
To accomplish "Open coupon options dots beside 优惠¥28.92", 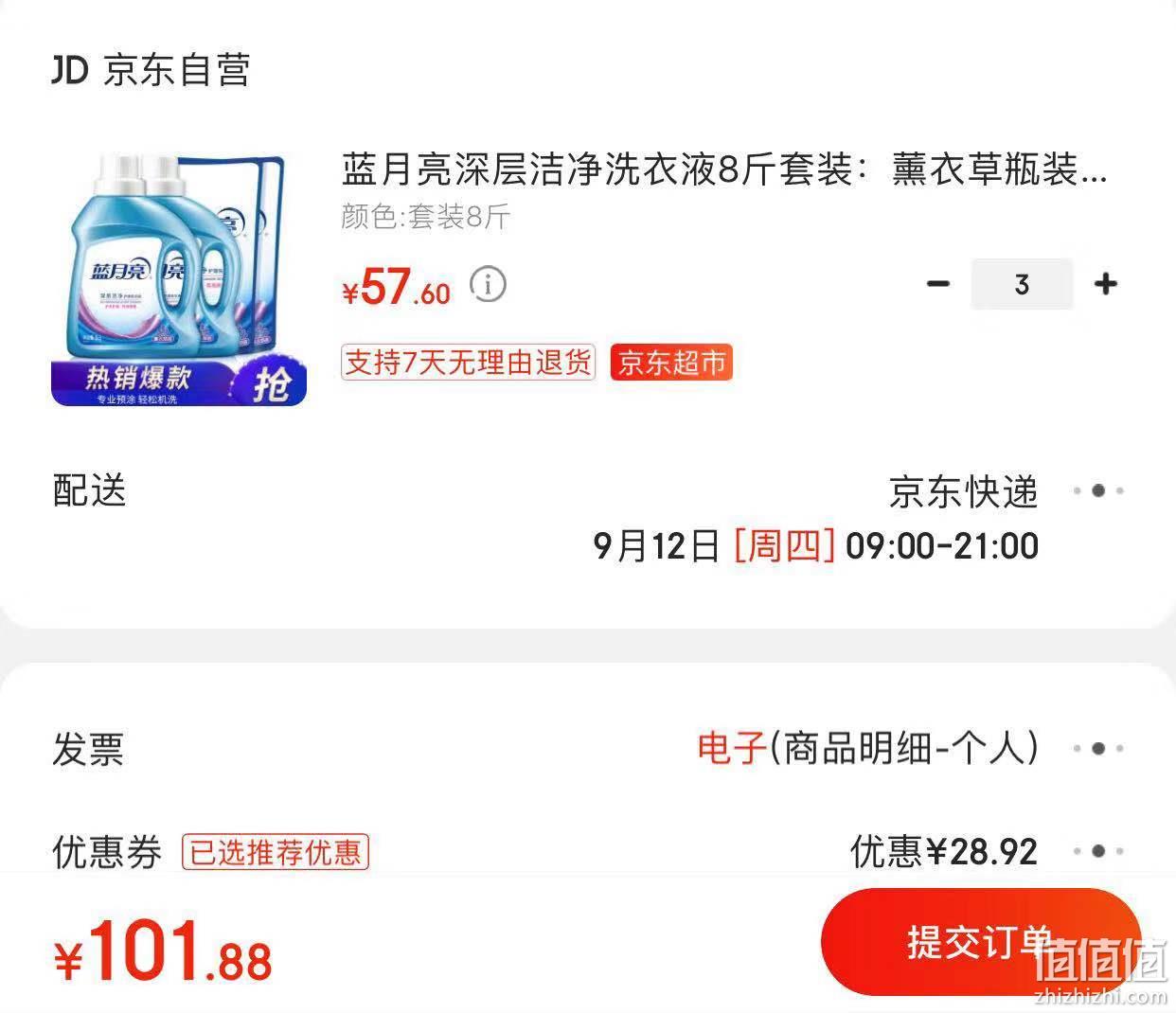I will pos(1098,851).
